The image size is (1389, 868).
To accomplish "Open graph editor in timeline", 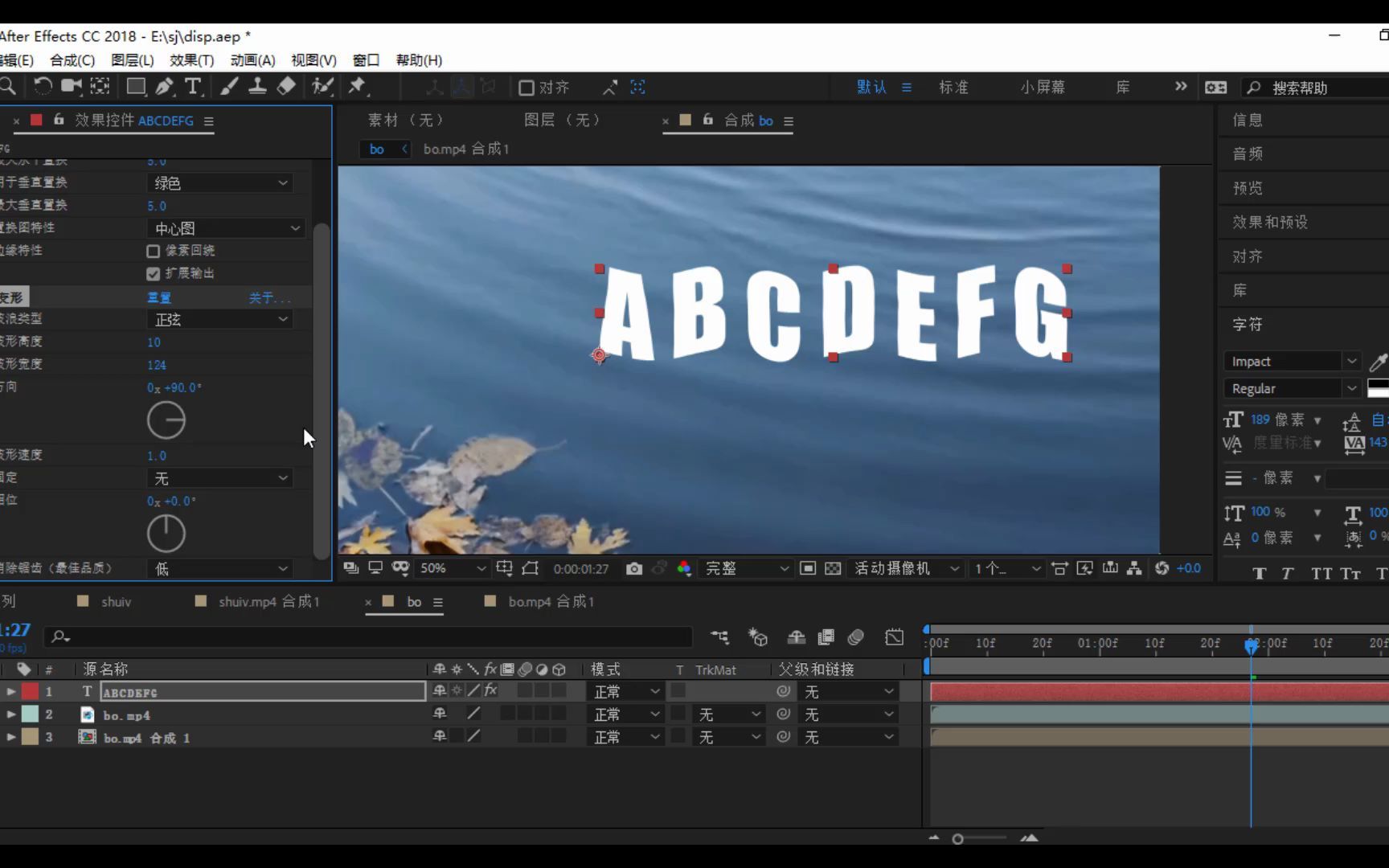I will click(x=895, y=637).
